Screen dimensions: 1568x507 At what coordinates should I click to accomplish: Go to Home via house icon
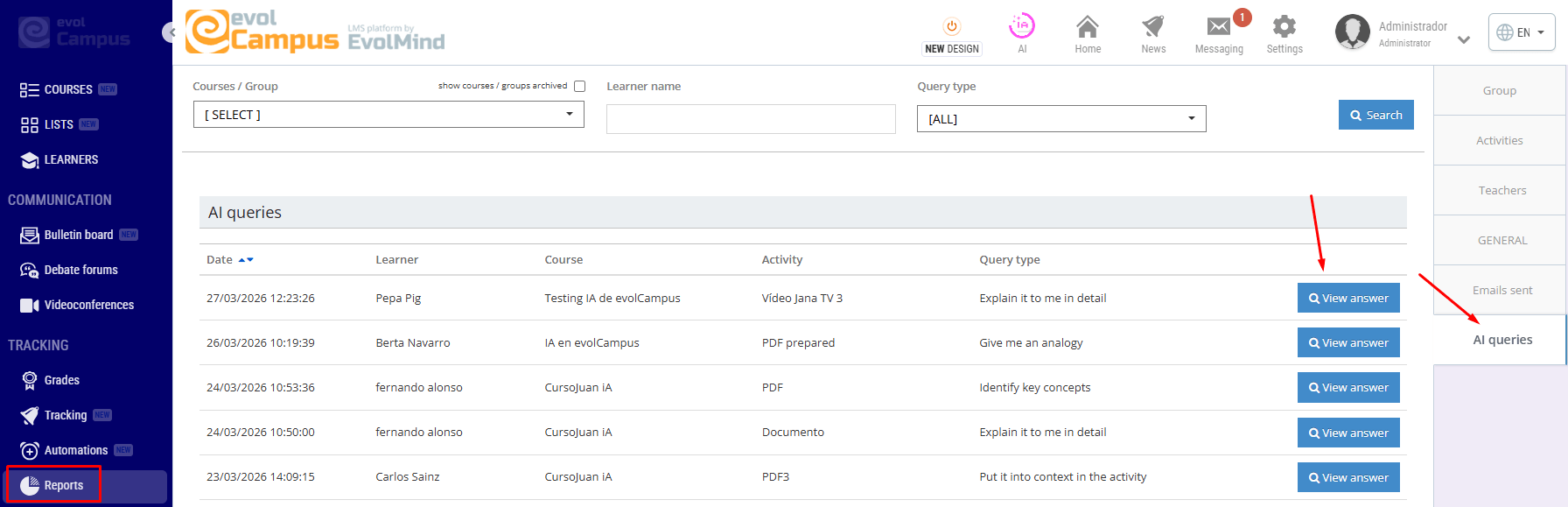pyautogui.click(x=1088, y=26)
